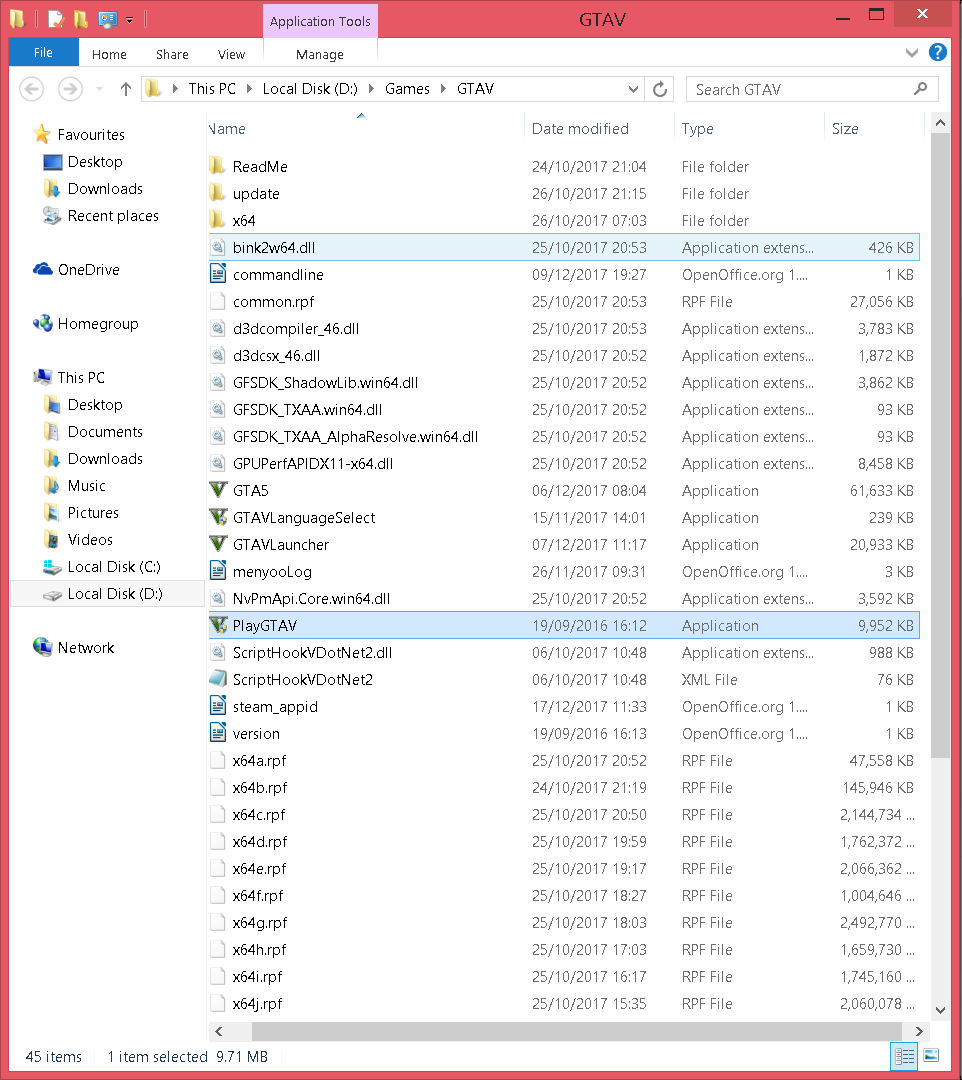Select the menyooLog document icon
Viewport: 962px width, 1080px height.
[218, 571]
